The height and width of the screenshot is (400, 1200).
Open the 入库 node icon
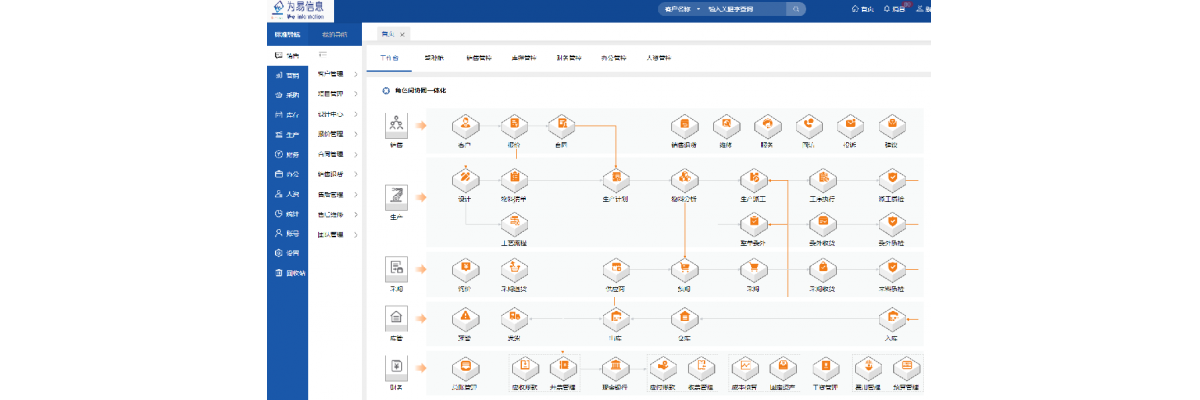(890, 319)
